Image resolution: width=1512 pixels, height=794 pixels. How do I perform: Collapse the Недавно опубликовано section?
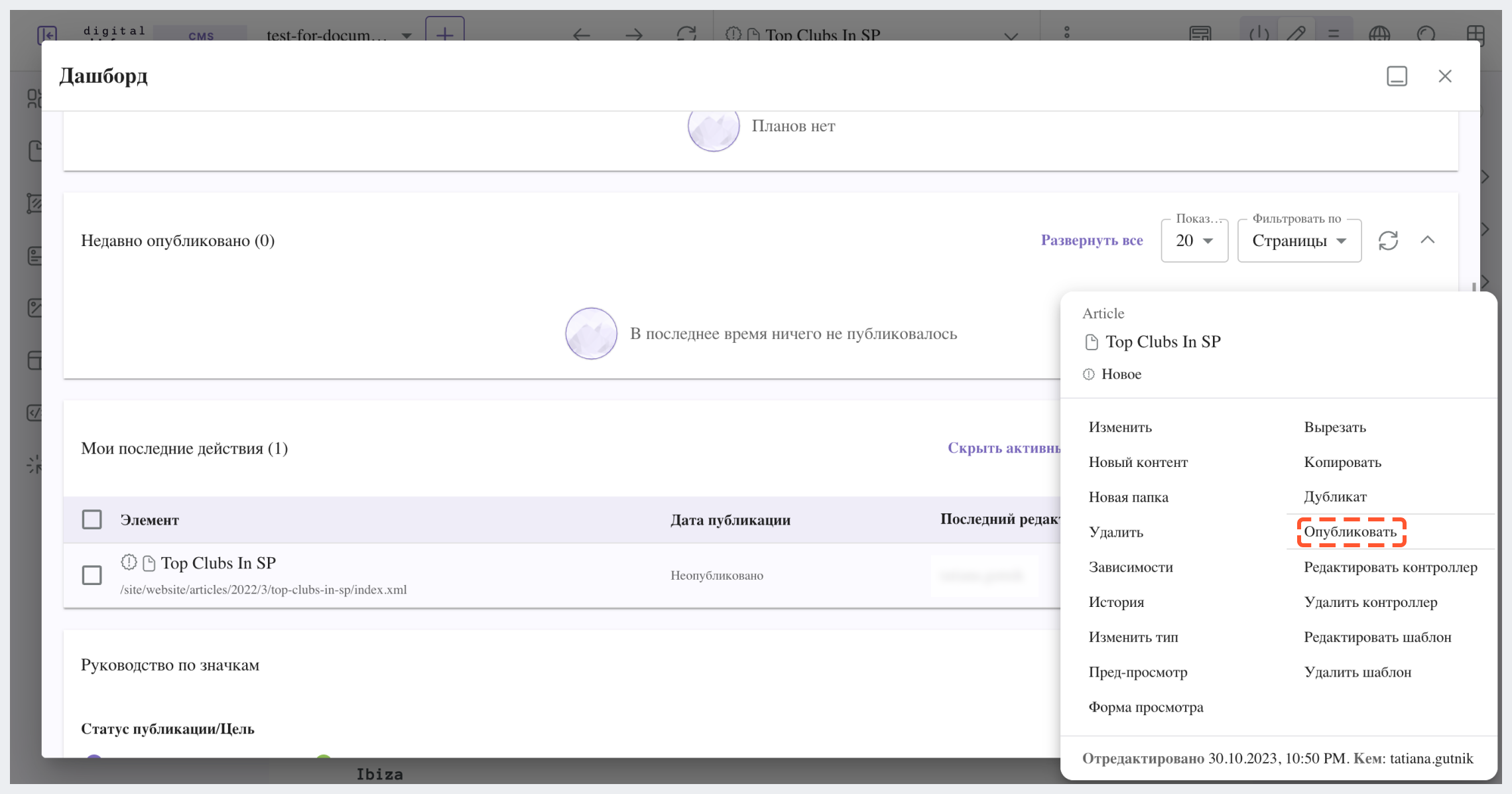click(1428, 240)
